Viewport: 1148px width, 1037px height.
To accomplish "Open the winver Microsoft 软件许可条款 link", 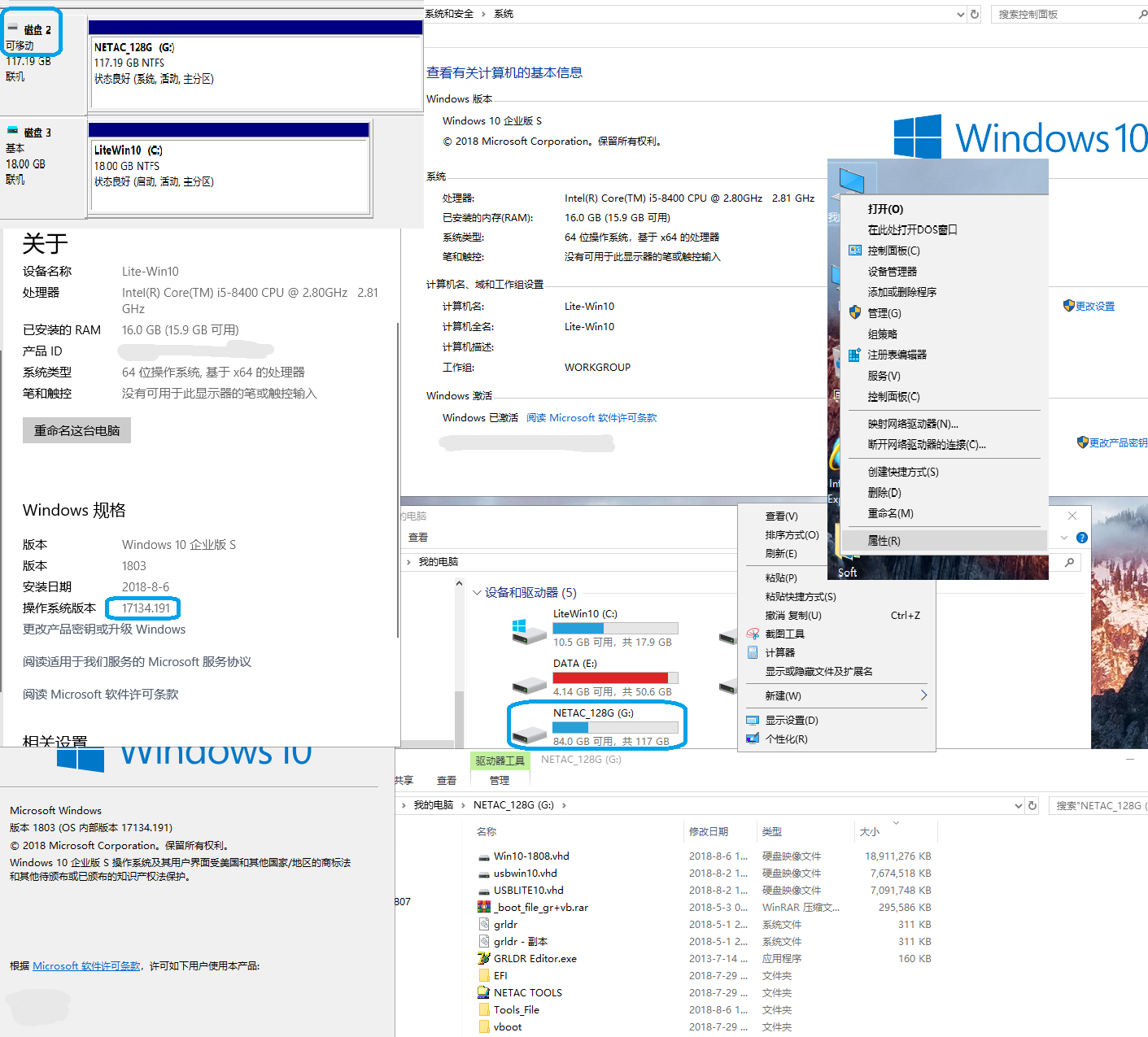I will pyautogui.click(x=86, y=966).
